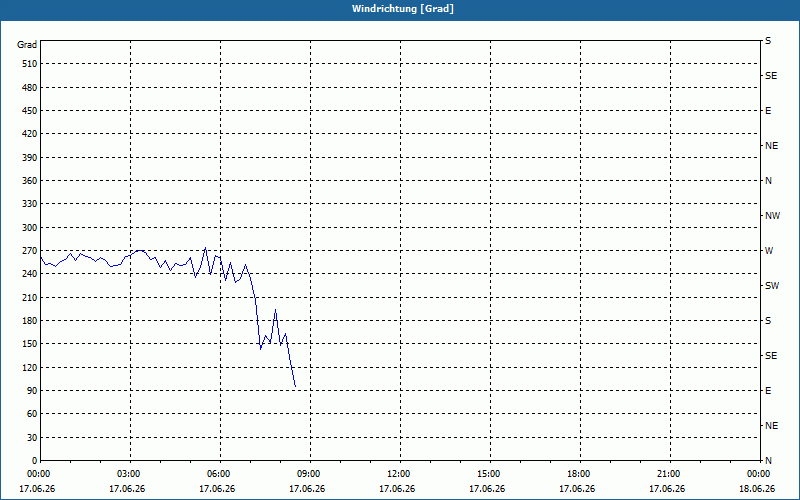Click the 180 y-axis value

tap(30, 320)
